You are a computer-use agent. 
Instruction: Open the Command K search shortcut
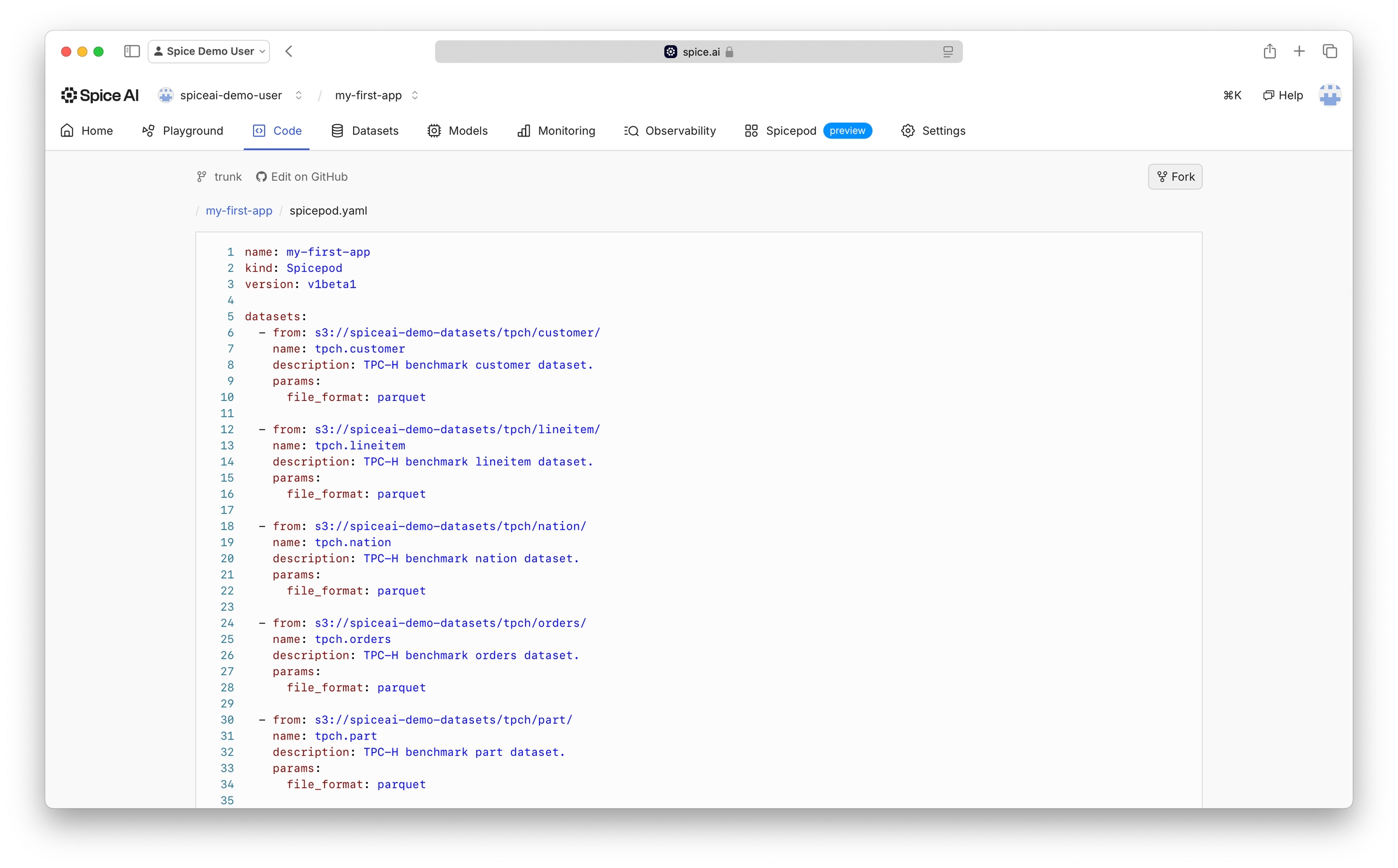1232,95
